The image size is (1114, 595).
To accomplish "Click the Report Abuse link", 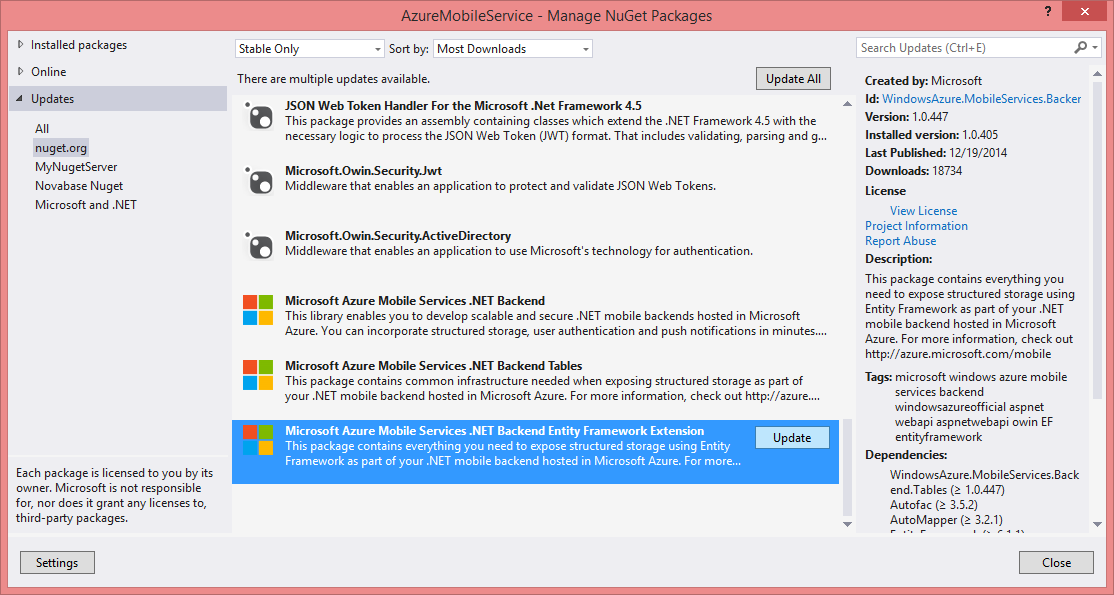I will (x=900, y=241).
